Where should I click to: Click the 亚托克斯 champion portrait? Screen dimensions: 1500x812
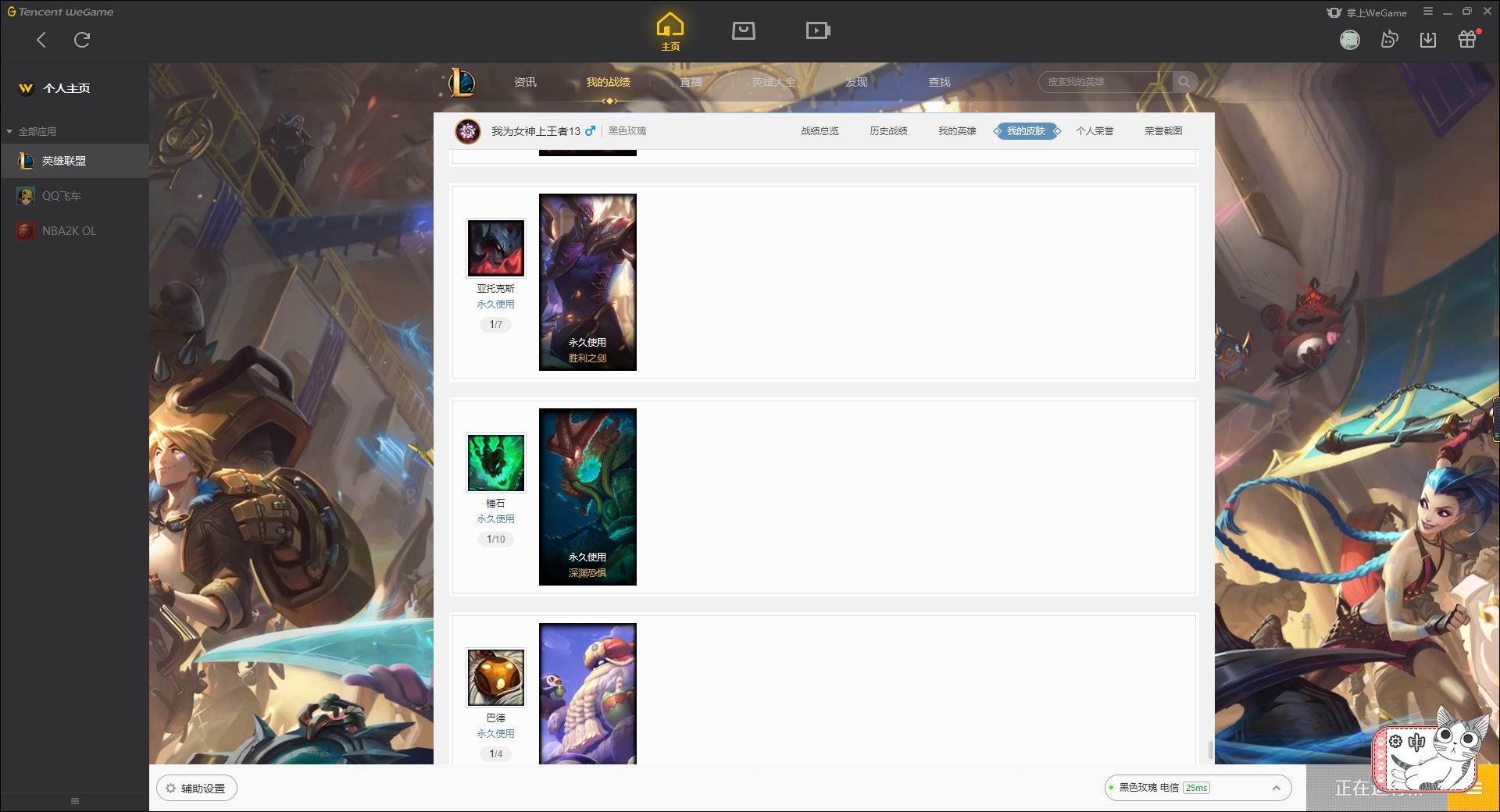(x=496, y=248)
